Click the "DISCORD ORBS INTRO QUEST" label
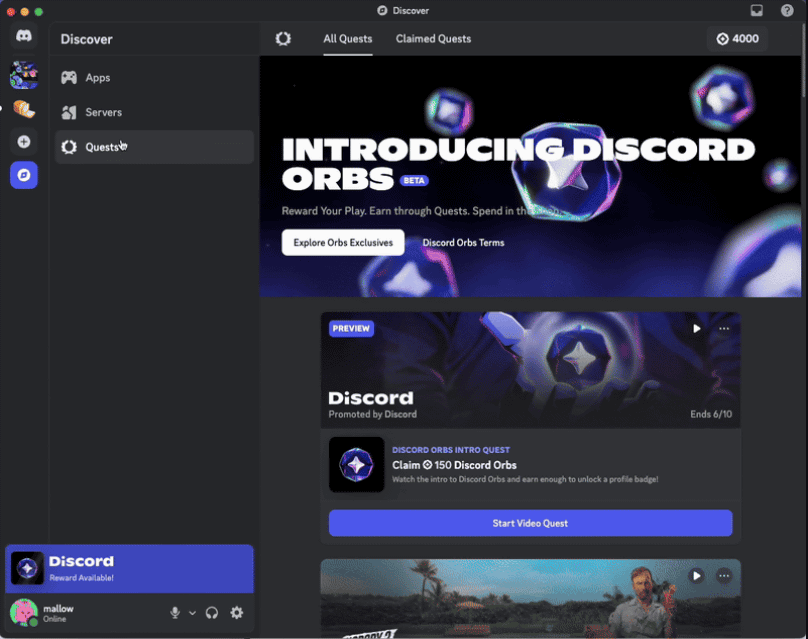Screen dimensions: 808x639 point(451,450)
